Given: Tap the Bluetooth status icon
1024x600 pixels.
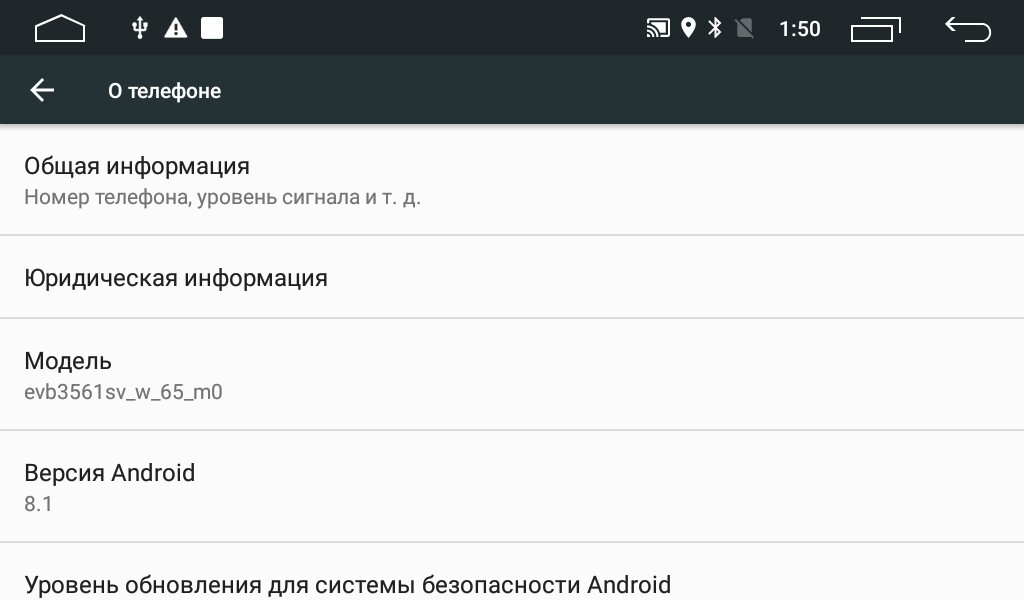Looking at the screenshot, I should 715,28.
